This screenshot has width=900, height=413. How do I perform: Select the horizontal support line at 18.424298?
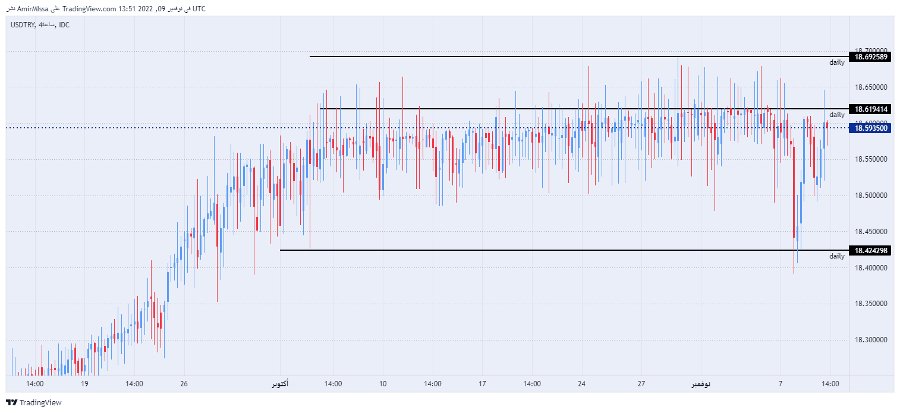click(564, 250)
